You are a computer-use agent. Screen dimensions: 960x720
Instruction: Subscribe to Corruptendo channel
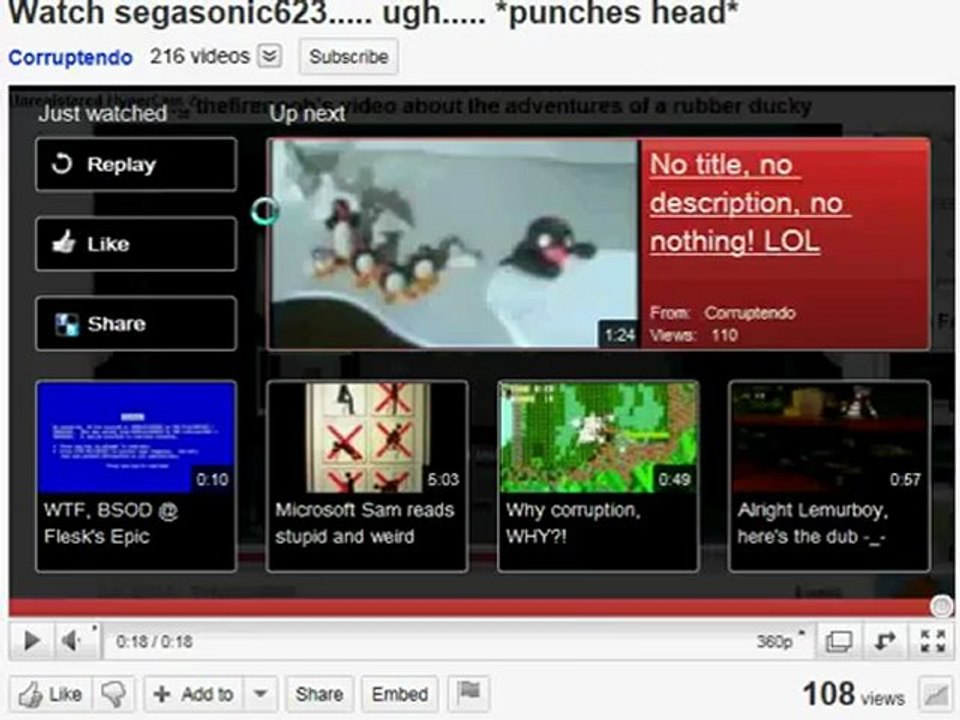[x=348, y=56]
